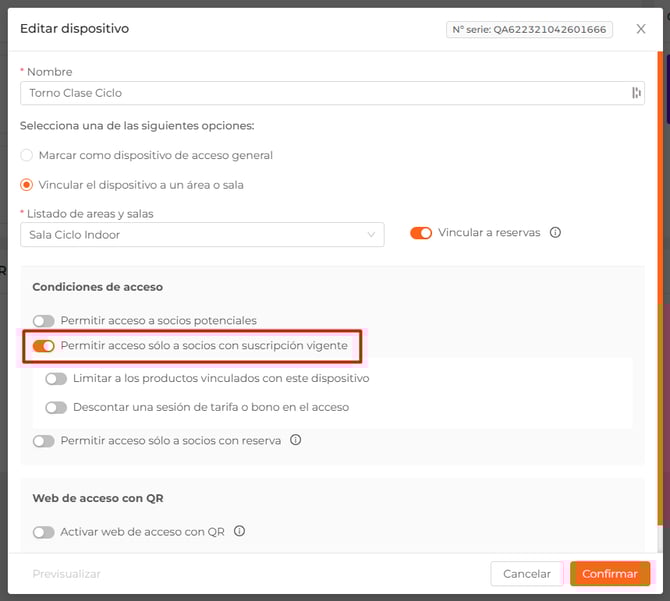Image resolution: width=670 pixels, height=601 pixels.
Task: Click info icon next to Vincular a reservas
Action: (556, 233)
